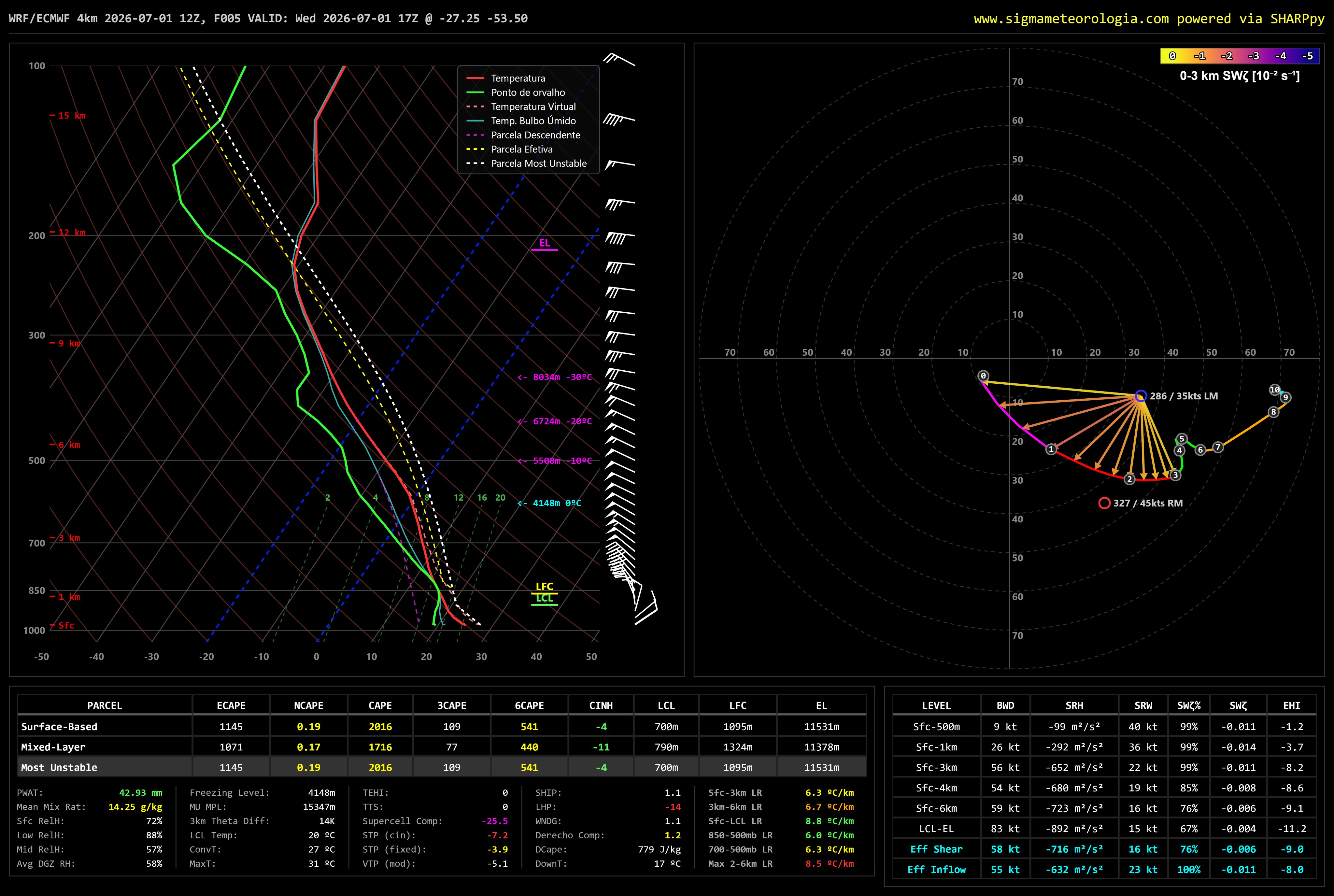This screenshot has width=1334, height=896.
Task: Select the Mixed-Layer parcel row
Action: (x=442, y=747)
